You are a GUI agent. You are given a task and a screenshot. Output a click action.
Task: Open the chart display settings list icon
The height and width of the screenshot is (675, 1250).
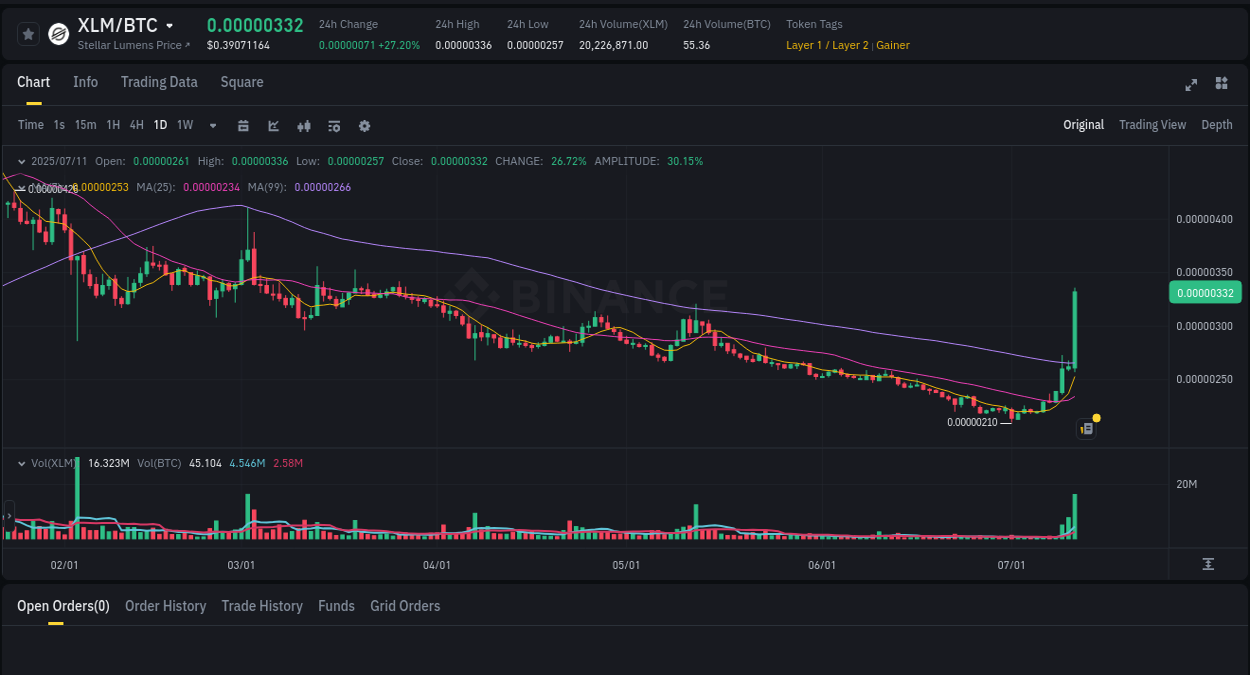334,125
